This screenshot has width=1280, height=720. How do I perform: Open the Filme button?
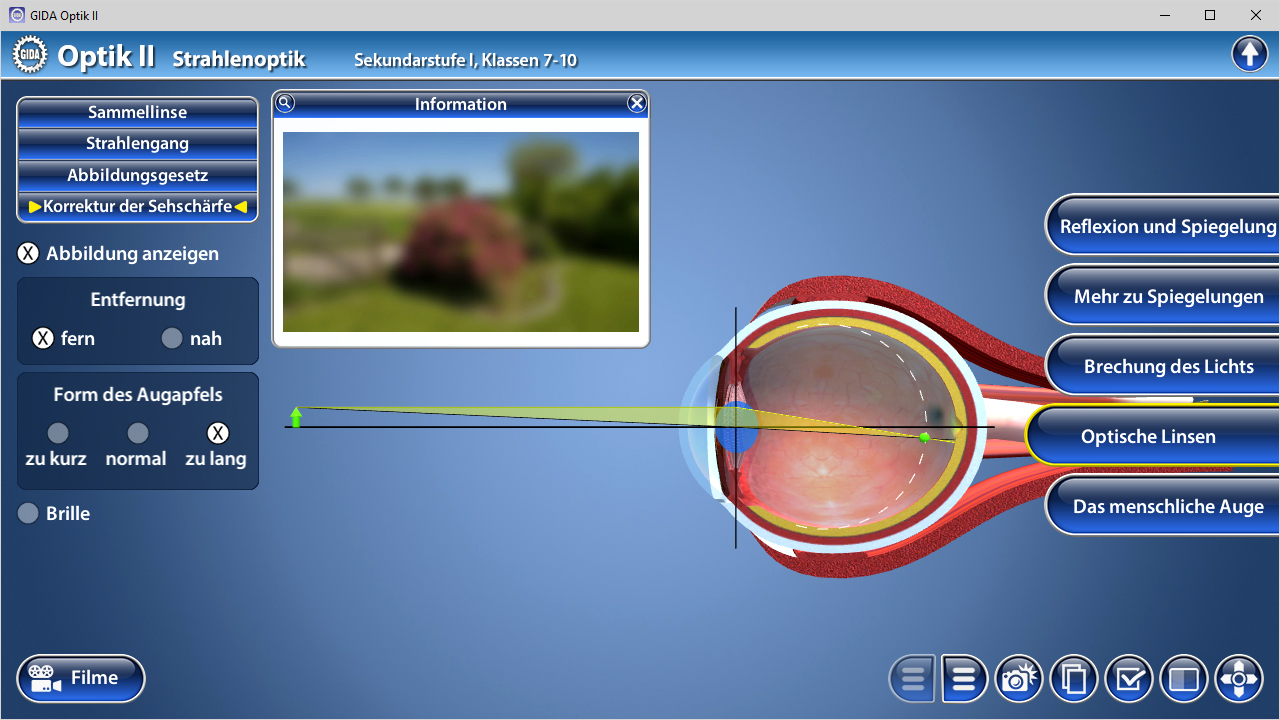coord(81,679)
